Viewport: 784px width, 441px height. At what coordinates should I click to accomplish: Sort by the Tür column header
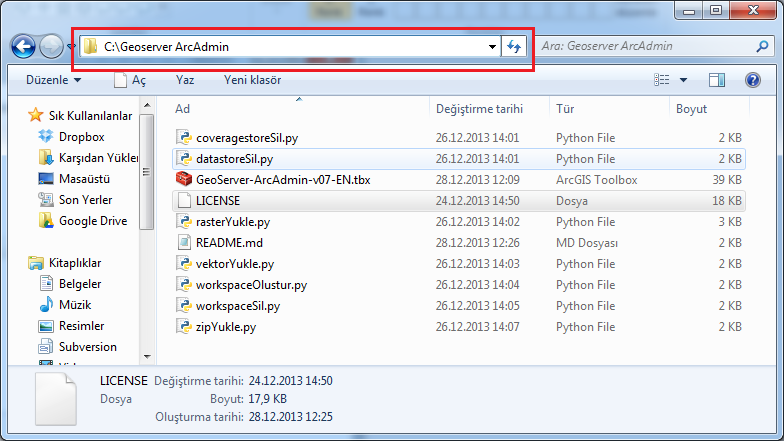point(609,109)
